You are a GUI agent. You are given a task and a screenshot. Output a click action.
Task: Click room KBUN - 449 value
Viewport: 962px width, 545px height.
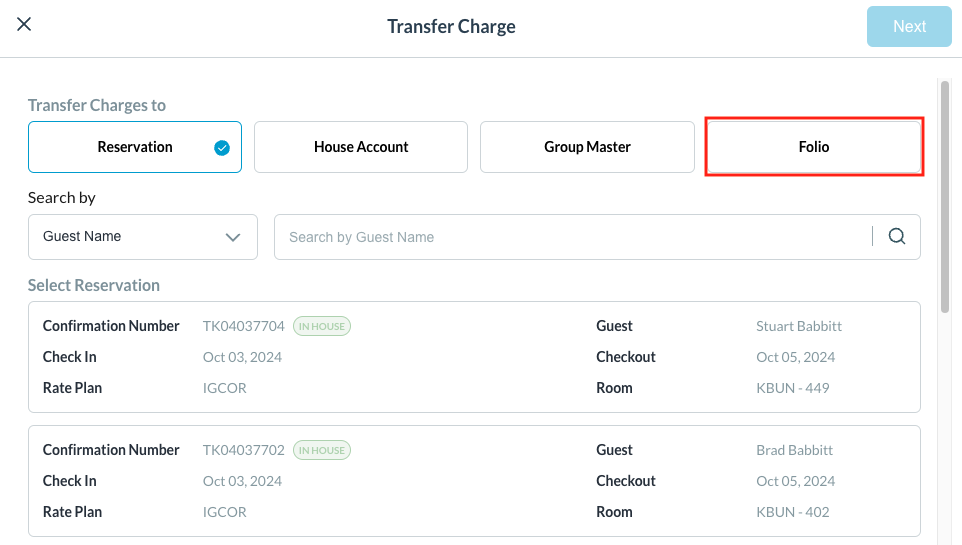pyautogui.click(x=792, y=388)
